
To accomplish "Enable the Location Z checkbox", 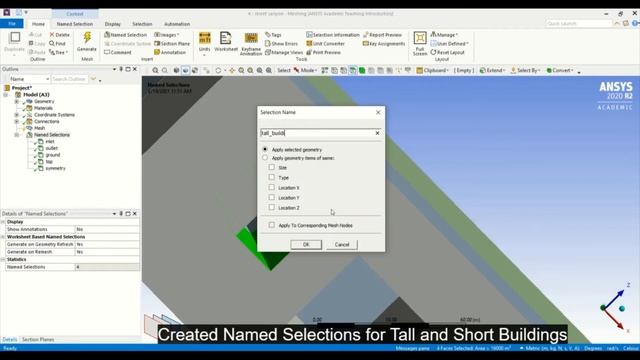I will pyautogui.click(x=271, y=207).
